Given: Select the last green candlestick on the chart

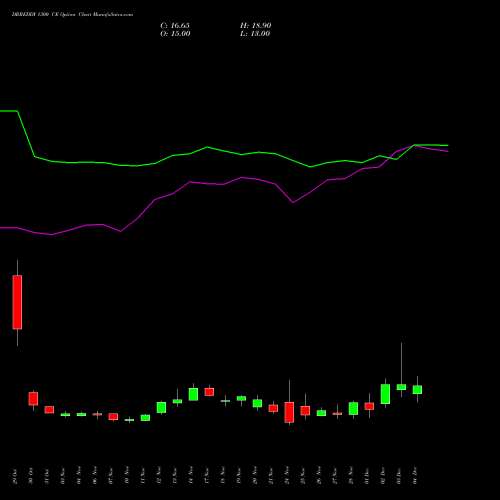Looking at the screenshot, I should click(x=417, y=389).
